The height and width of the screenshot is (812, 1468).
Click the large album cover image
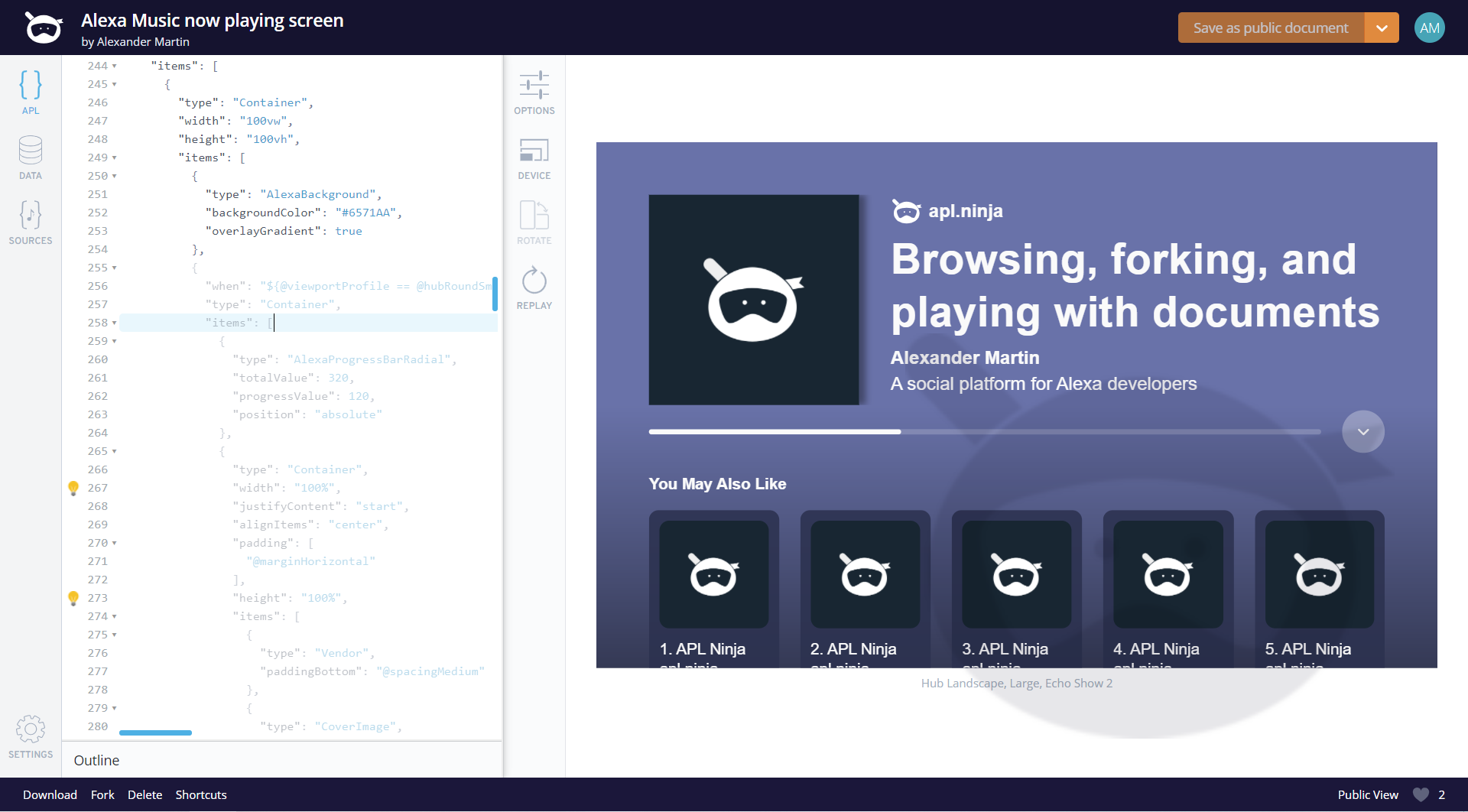[754, 300]
